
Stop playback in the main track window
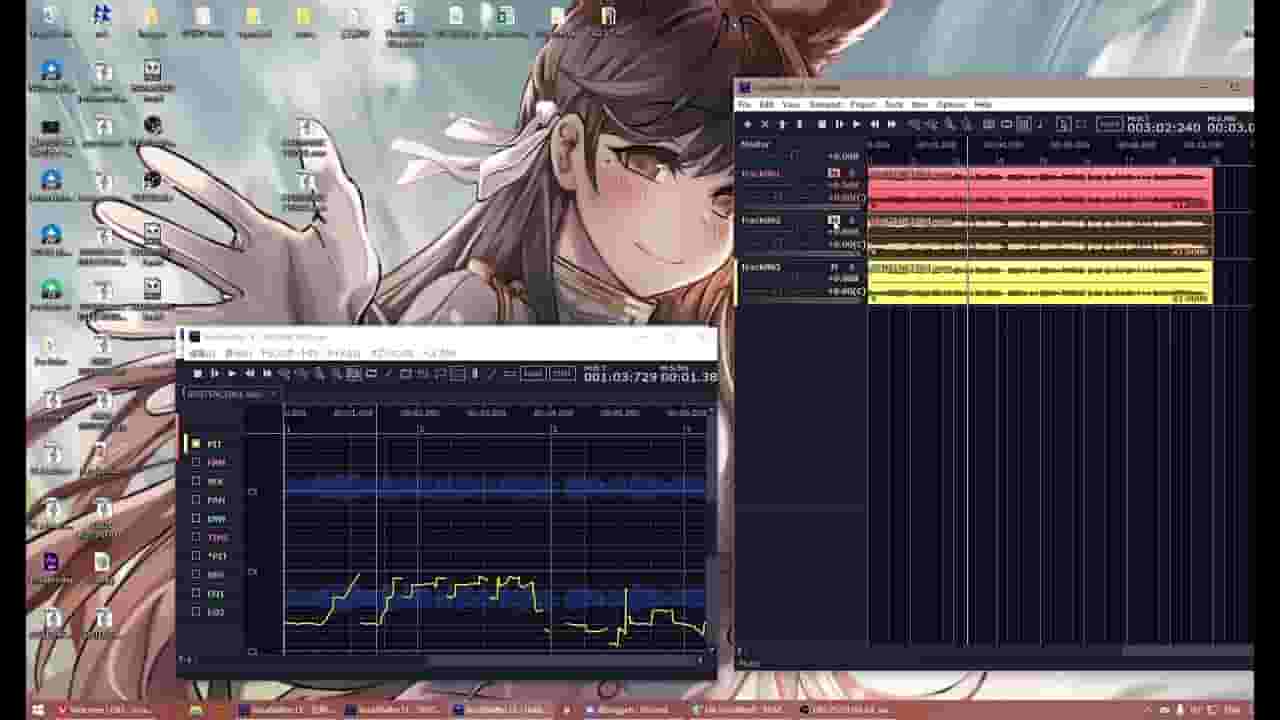[x=822, y=125]
